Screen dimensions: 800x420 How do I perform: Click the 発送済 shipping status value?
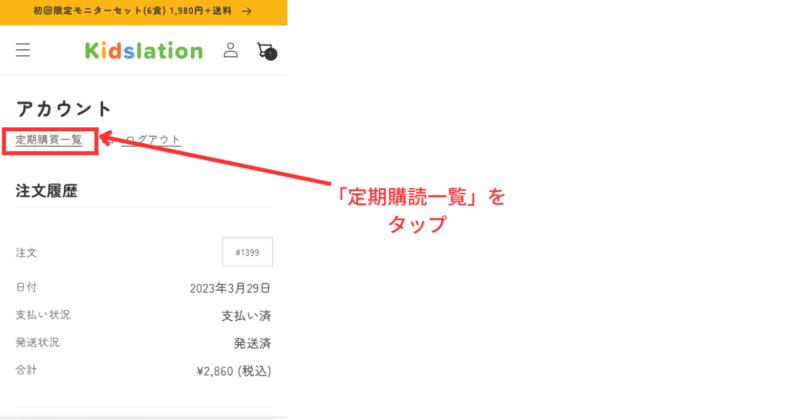(x=252, y=343)
